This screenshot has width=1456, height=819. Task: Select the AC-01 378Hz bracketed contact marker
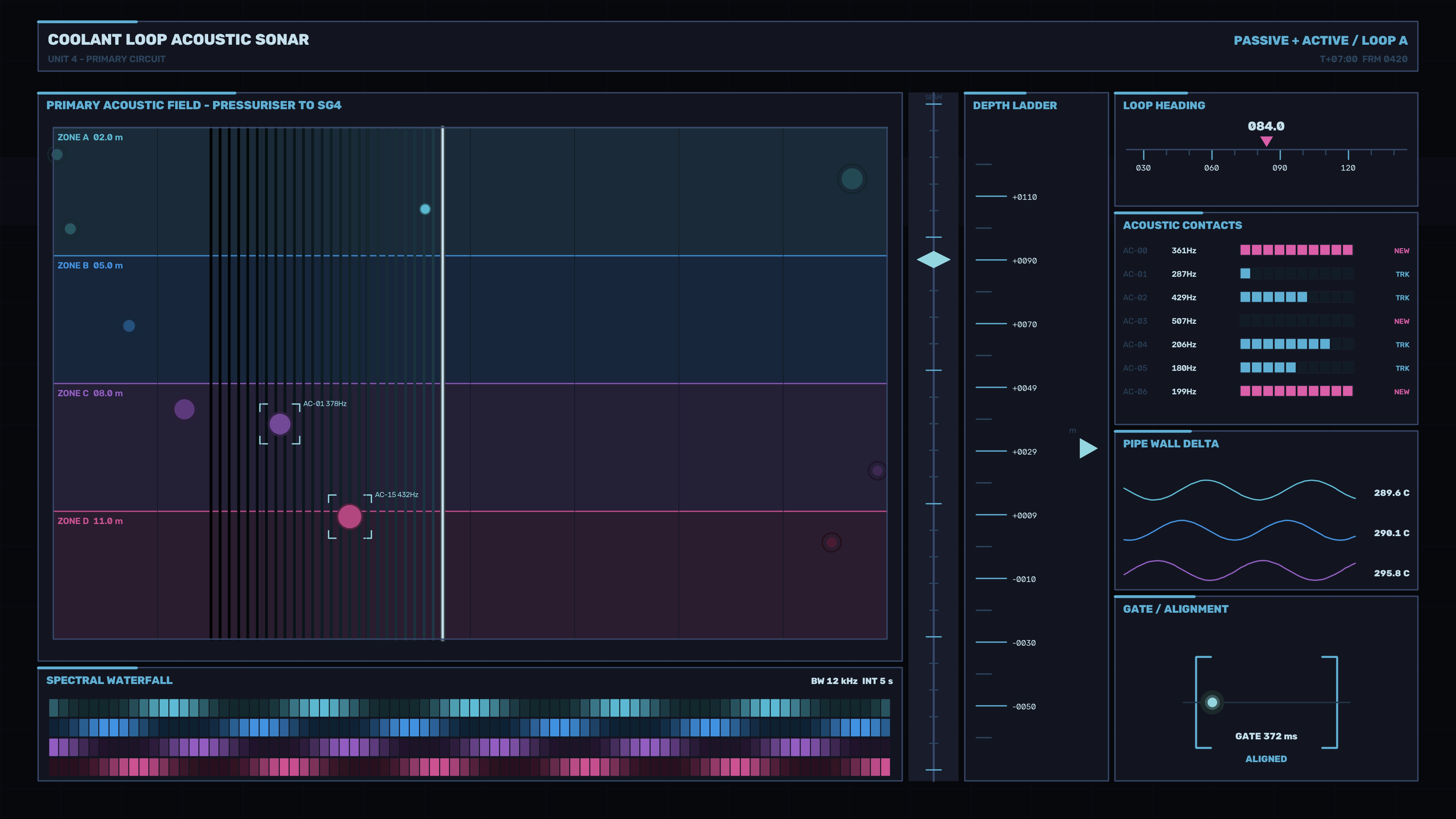pyautogui.click(x=280, y=424)
